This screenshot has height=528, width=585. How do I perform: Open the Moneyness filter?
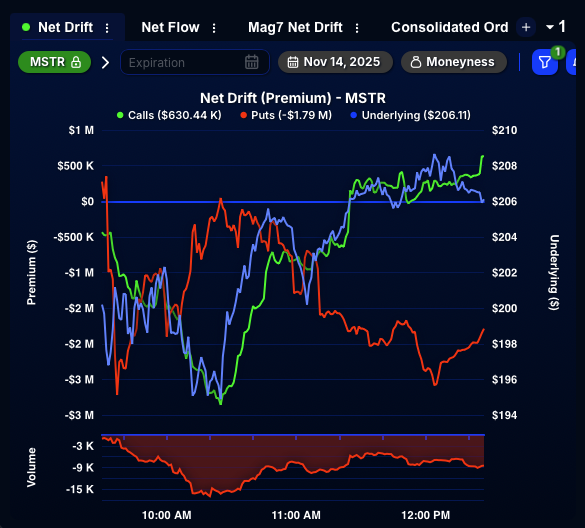point(454,62)
